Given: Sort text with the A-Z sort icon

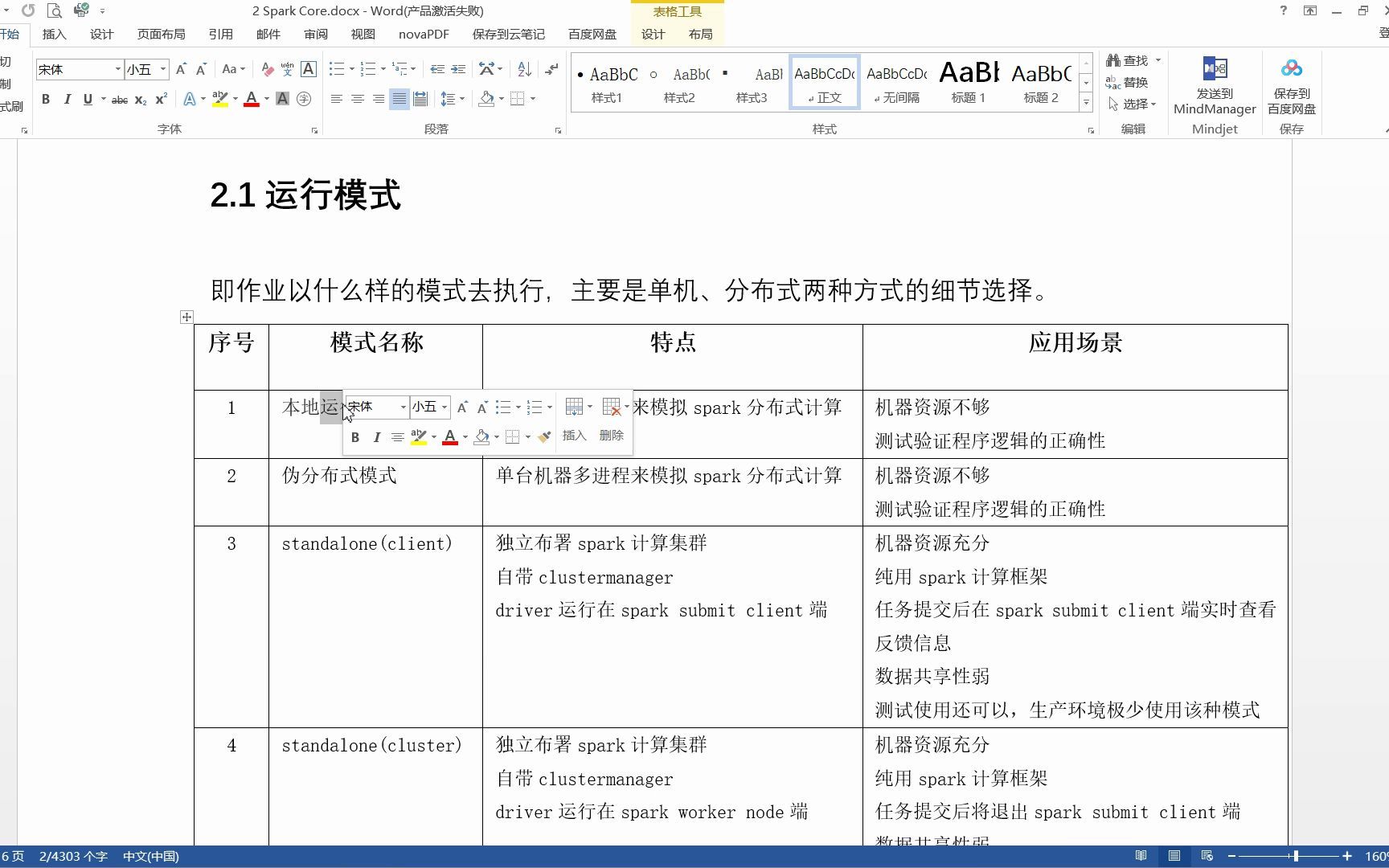Looking at the screenshot, I should 524,70.
